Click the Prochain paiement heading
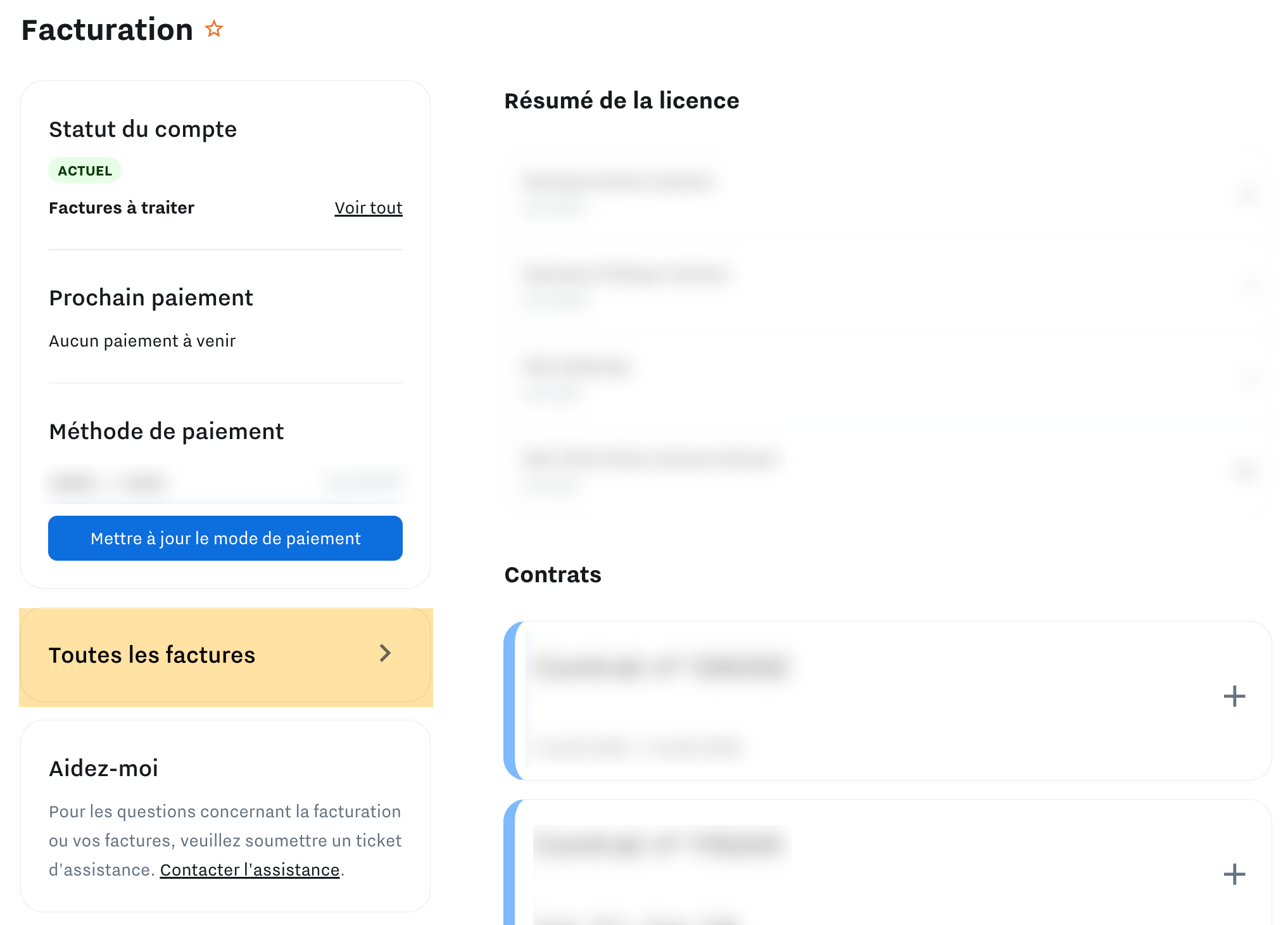This screenshot has height=925, width=1288. coord(151,298)
